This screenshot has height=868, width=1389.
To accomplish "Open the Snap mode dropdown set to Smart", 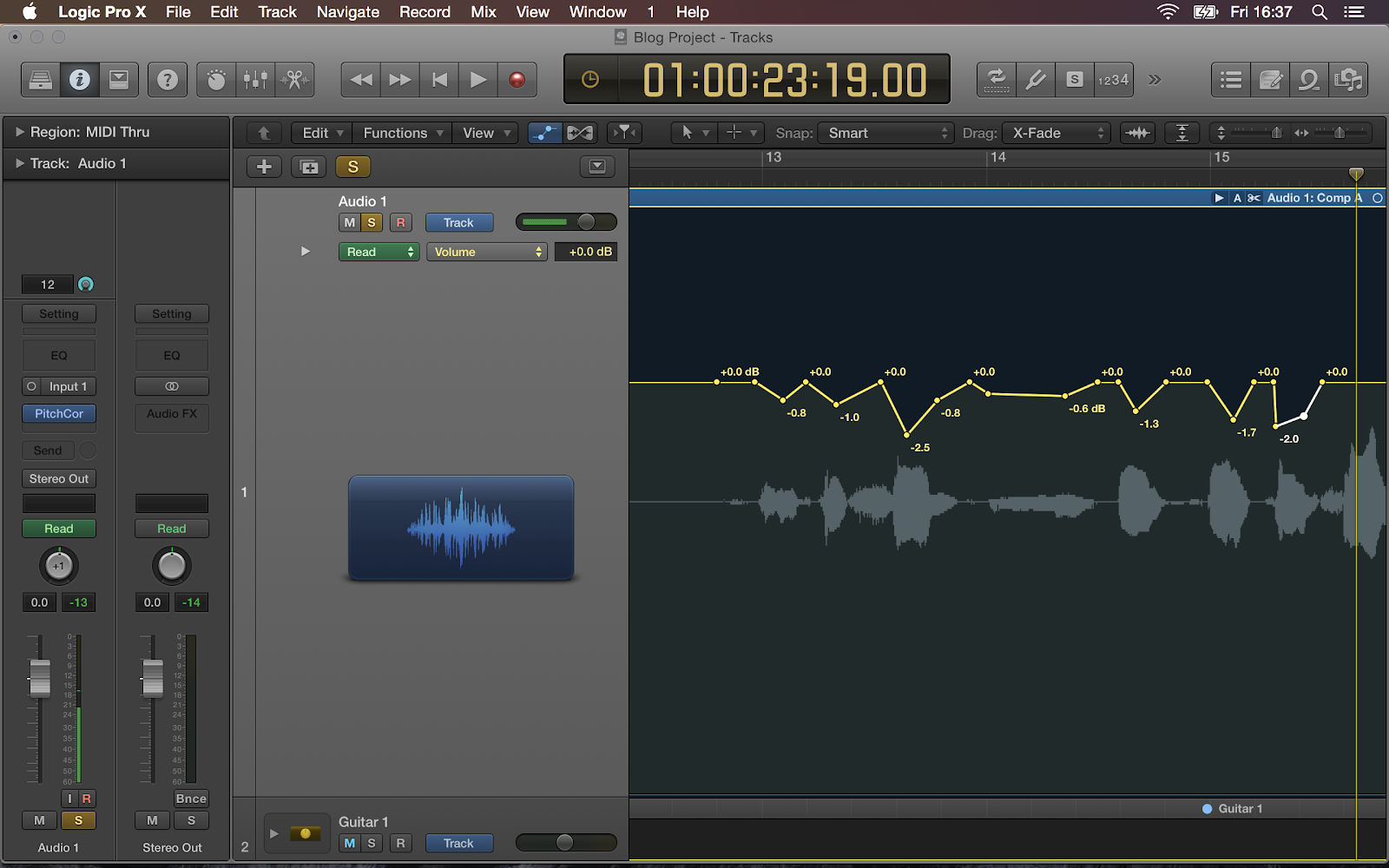I will 886,133.
